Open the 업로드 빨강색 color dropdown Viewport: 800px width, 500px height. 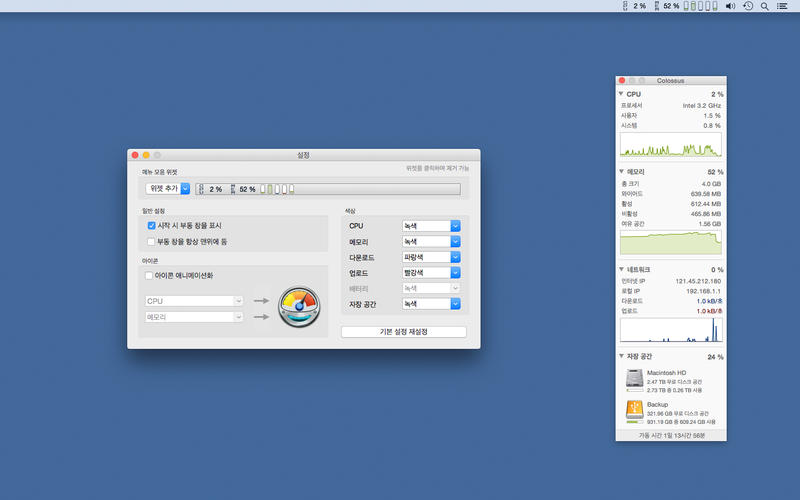(431, 272)
